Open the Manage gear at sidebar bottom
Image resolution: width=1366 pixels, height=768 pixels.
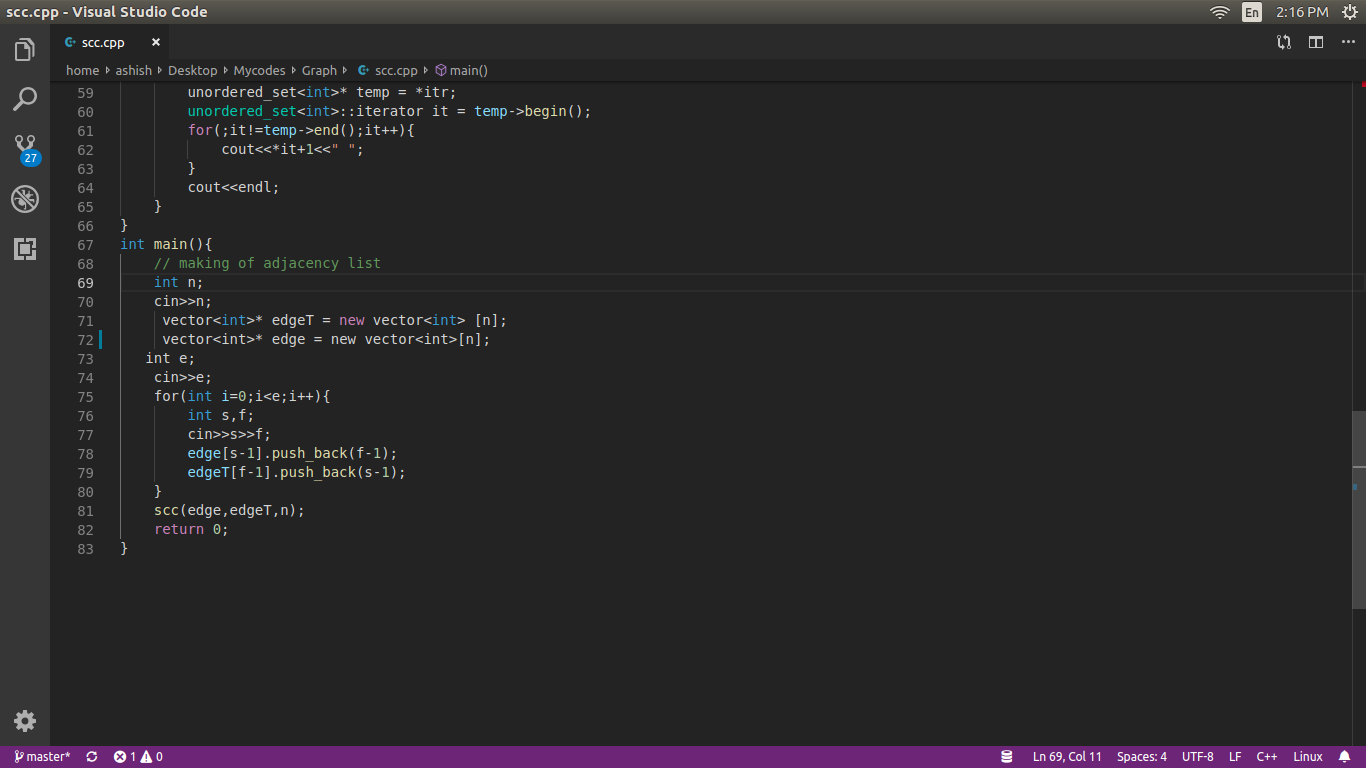point(25,721)
